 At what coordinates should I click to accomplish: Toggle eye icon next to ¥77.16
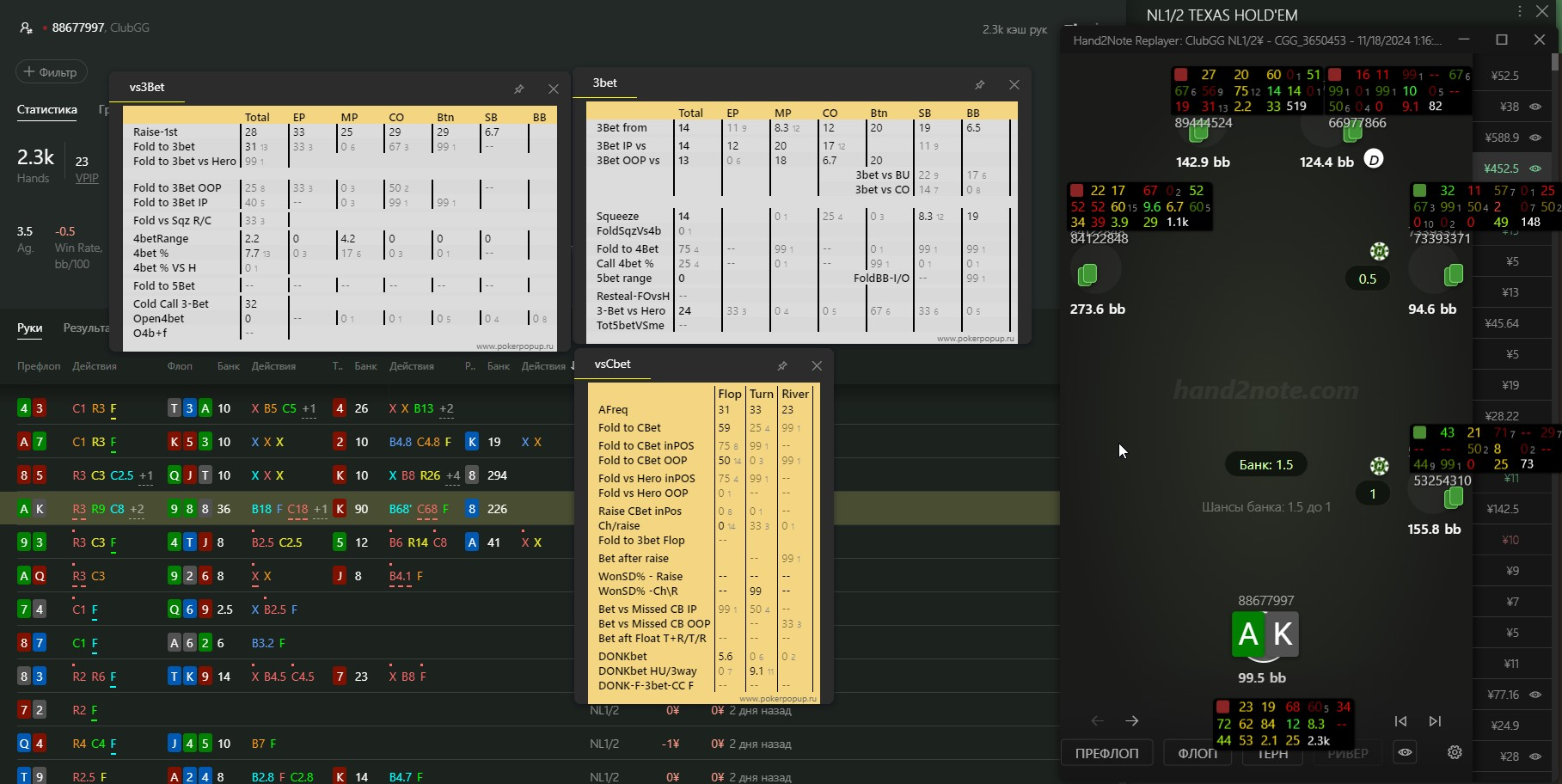click(1535, 695)
